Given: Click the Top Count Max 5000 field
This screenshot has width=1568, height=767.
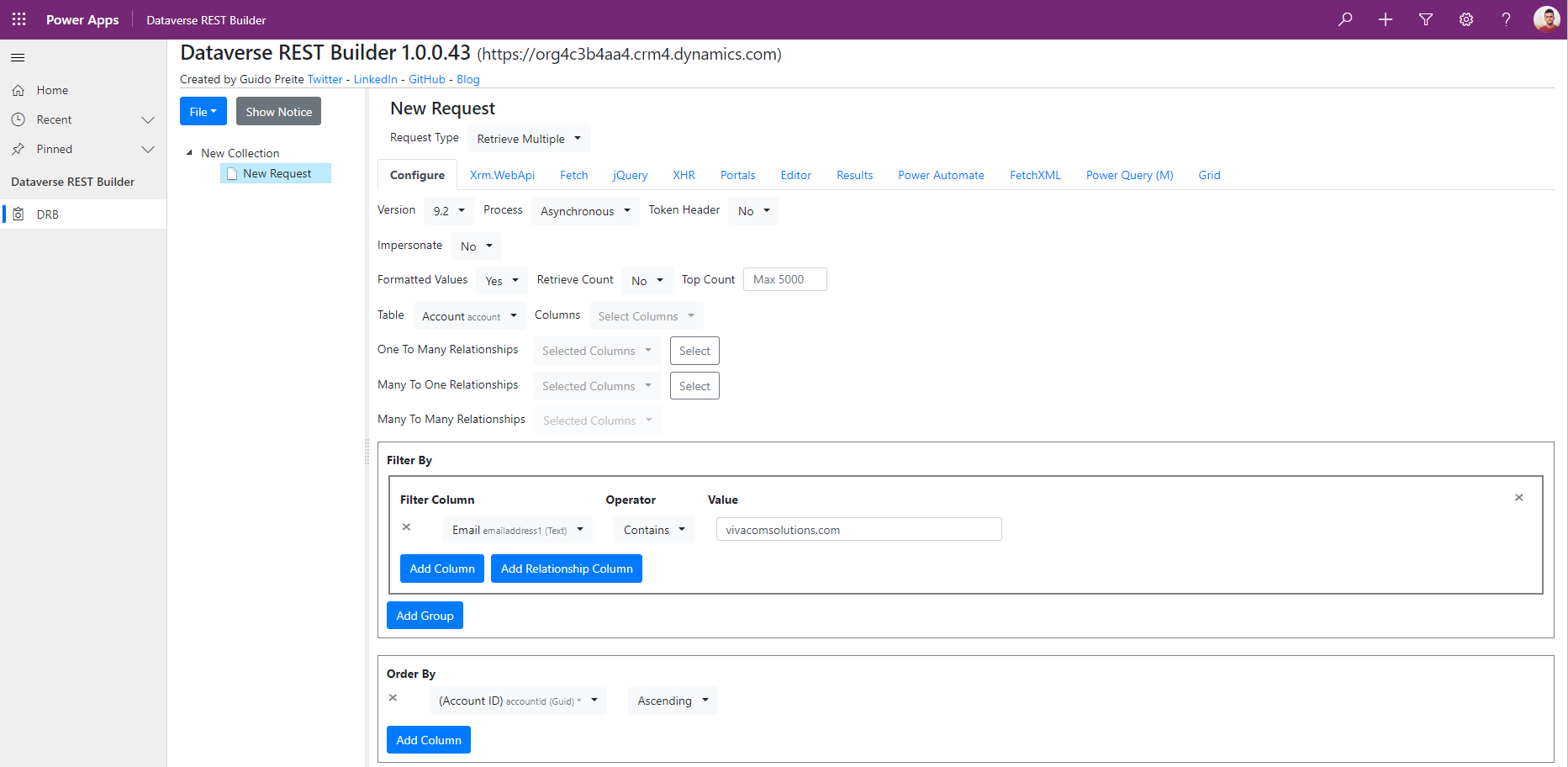Looking at the screenshot, I should click(x=784, y=278).
